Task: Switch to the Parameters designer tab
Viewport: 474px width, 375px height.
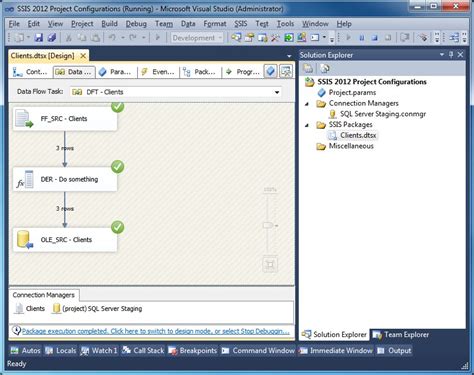Action: pos(115,72)
